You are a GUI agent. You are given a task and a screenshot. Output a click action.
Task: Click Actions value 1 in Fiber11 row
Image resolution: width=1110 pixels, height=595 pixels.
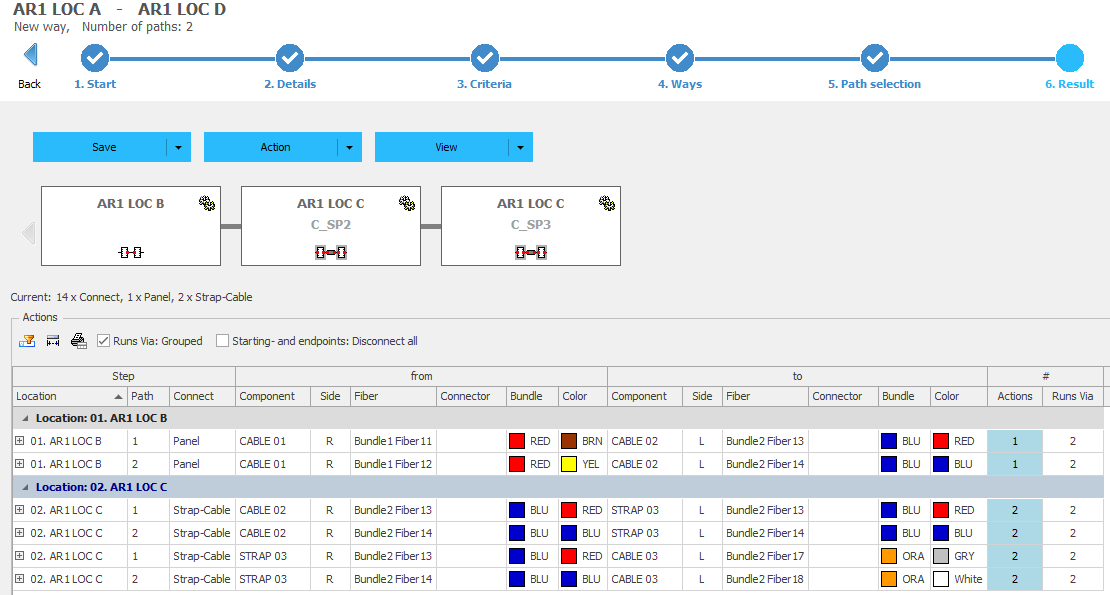(x=1014, y=441)
